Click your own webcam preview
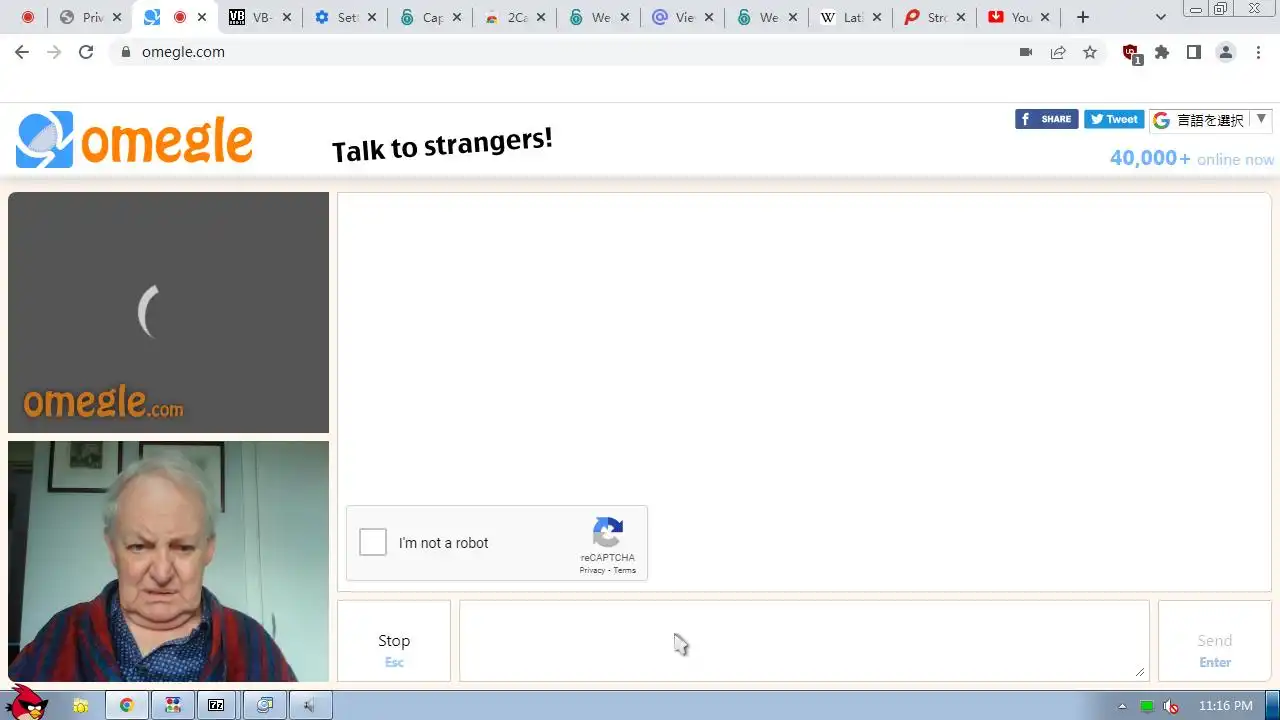This screenshot has height=720, width=1280. point(168,561)
